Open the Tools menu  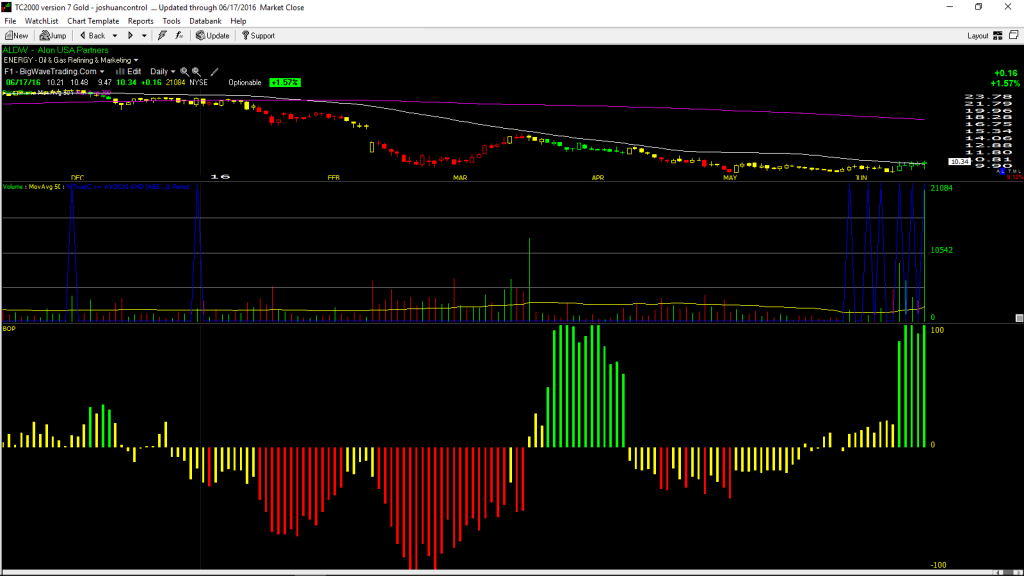pos(171,21)
